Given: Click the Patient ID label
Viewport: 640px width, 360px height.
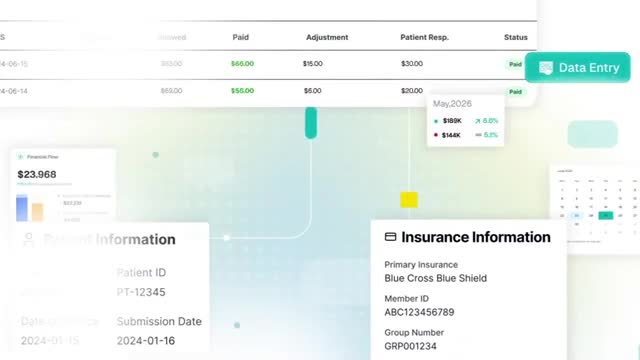Looking at the screenshot, I should (x=141, y=273).
